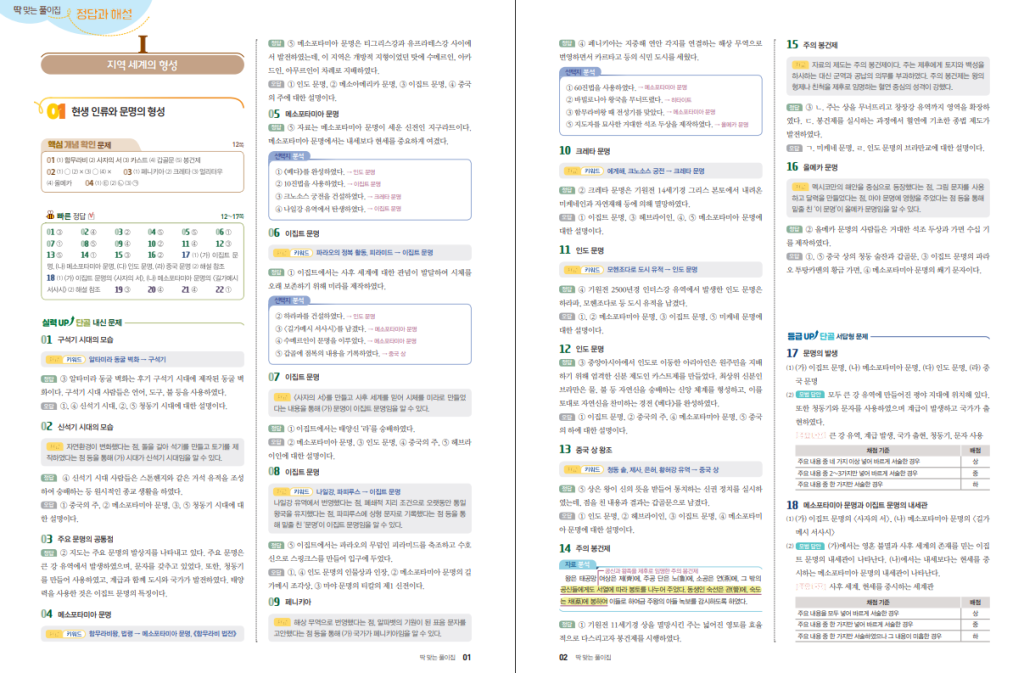Viewport: 1024px width, 673px height.
Task: Click the red check mark after 빠른 정답
Action: coord(95,214)
